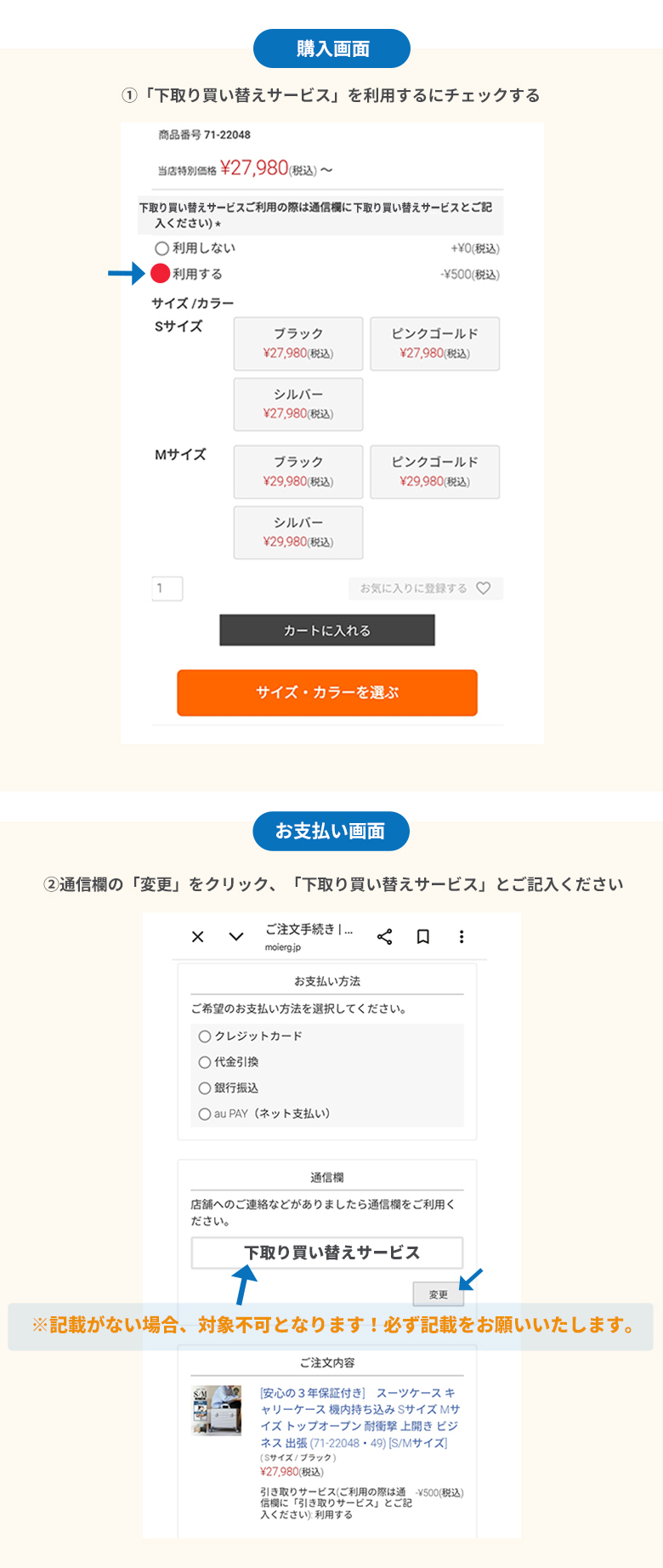Pick S size ピンクゴールド variant

(434, 344)
